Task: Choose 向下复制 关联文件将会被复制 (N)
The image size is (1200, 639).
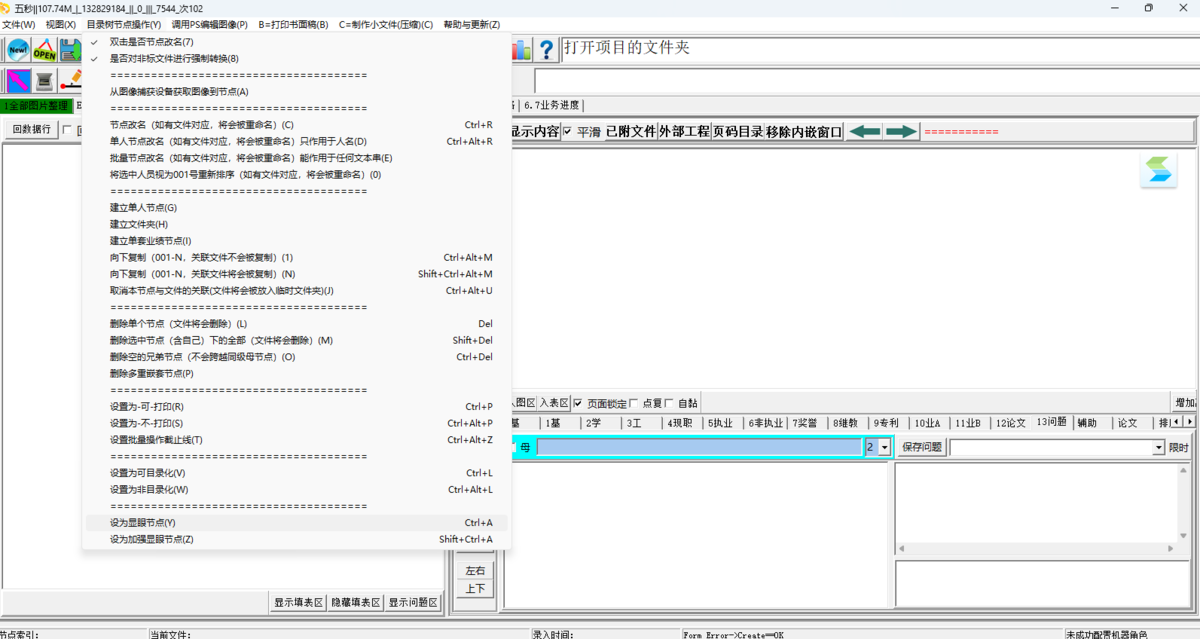Action: (297, 274)
